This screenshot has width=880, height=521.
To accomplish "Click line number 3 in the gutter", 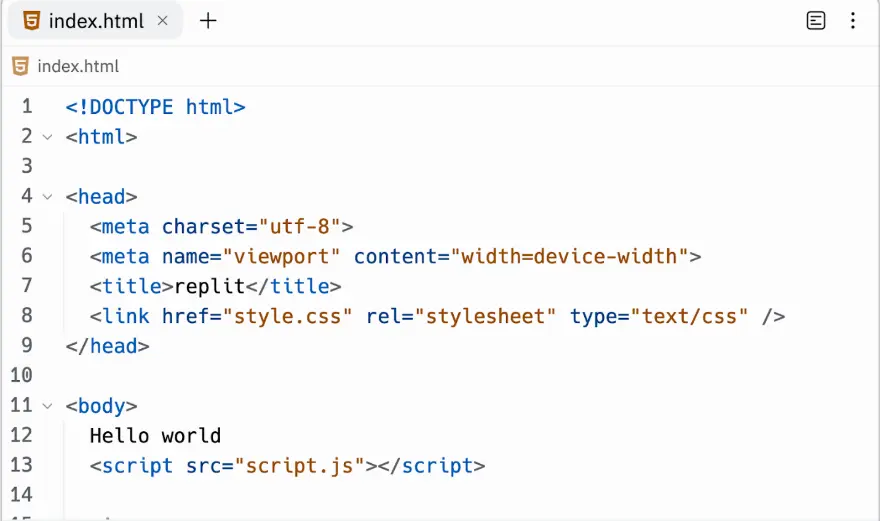I will click(x=27, y=166).
